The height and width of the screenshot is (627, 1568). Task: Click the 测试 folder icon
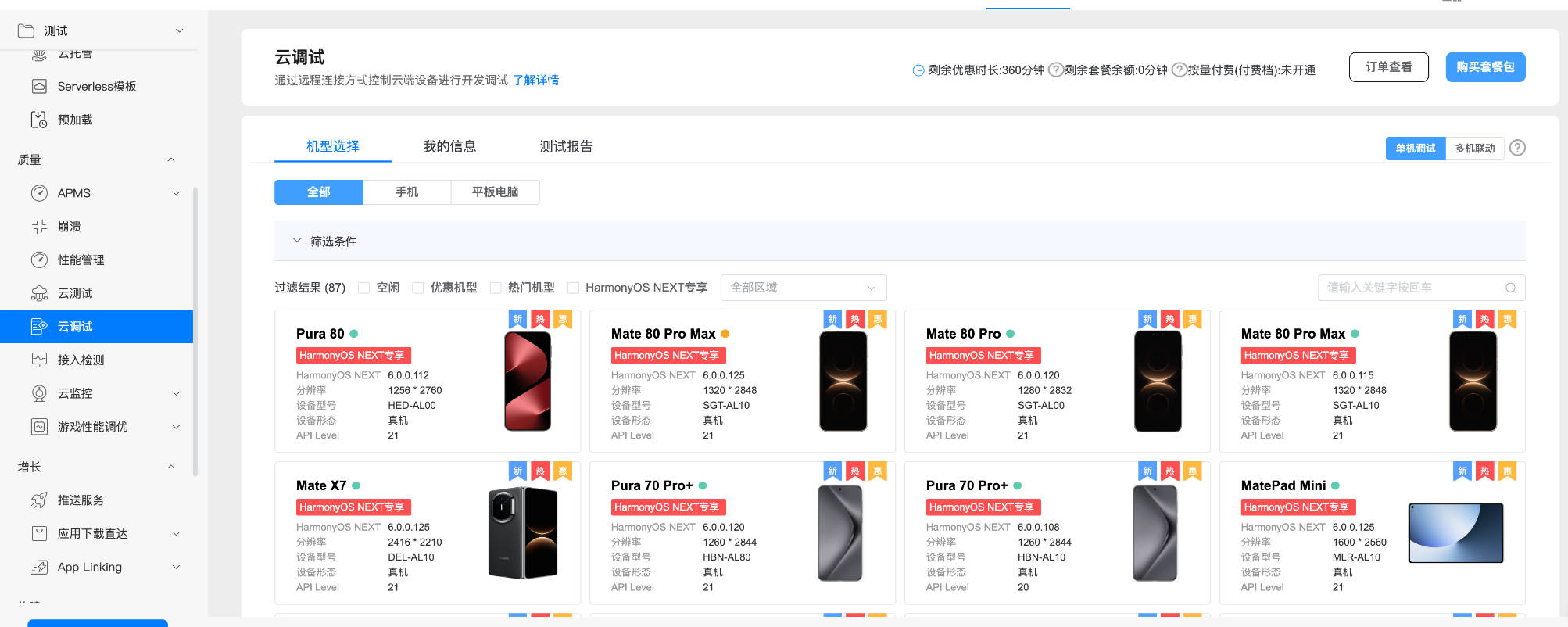[26, 31]
